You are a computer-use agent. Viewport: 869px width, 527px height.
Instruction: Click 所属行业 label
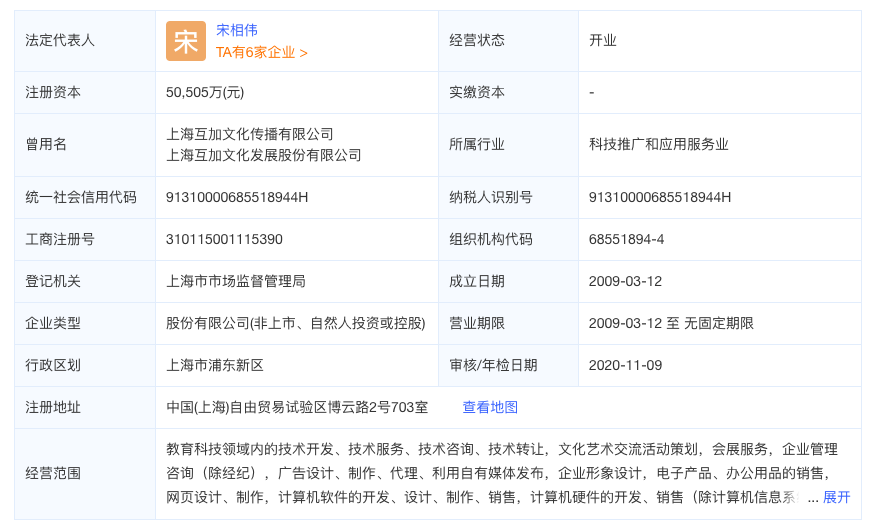click(477, 145)
